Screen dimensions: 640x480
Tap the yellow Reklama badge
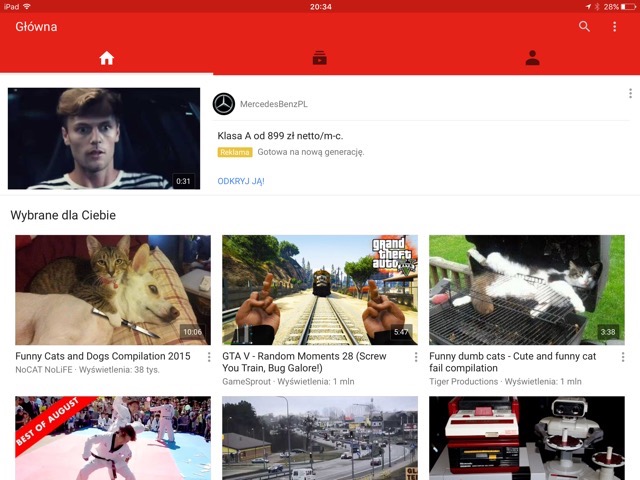pos(235,152)
